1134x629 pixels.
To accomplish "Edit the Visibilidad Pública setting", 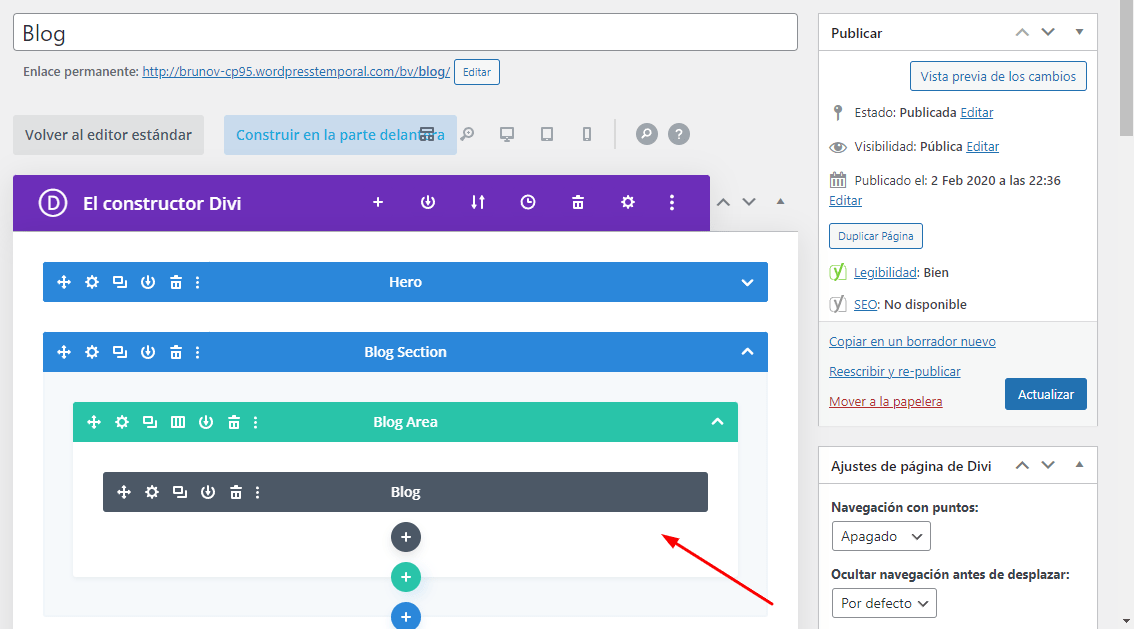I will (x=982, y=147).
